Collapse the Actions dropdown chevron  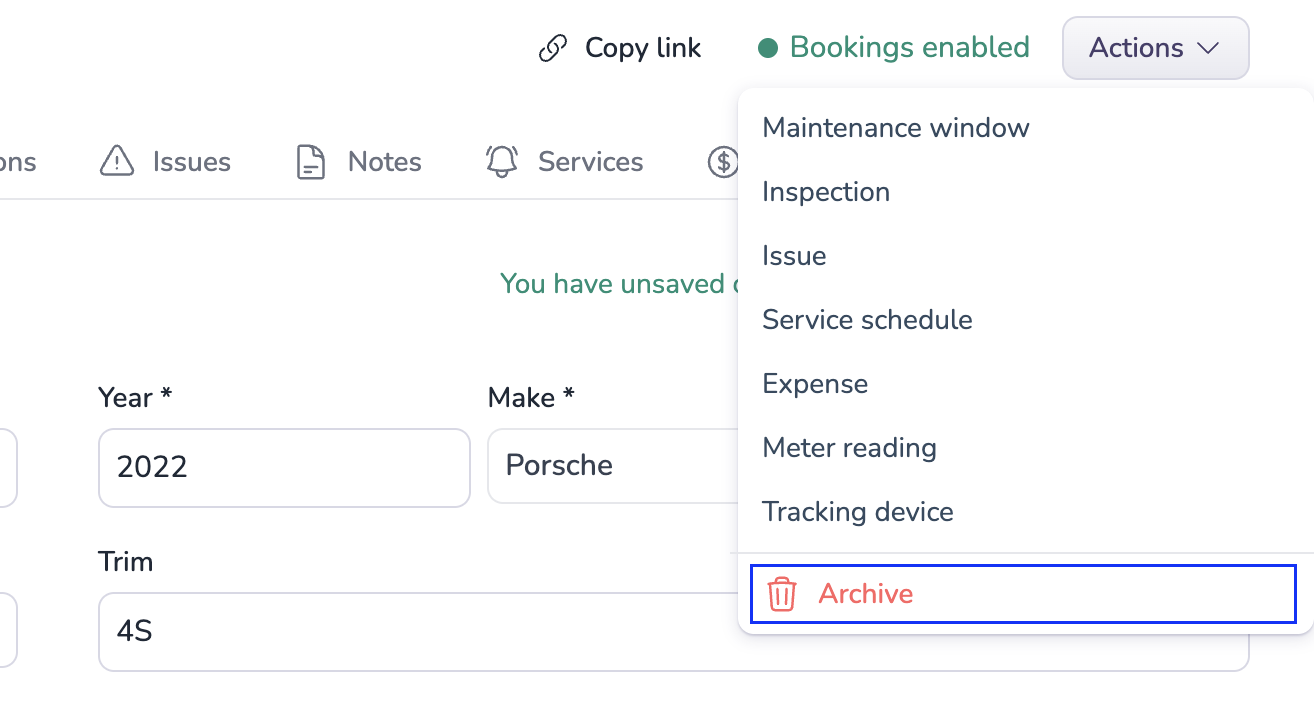pos(1208,48)
